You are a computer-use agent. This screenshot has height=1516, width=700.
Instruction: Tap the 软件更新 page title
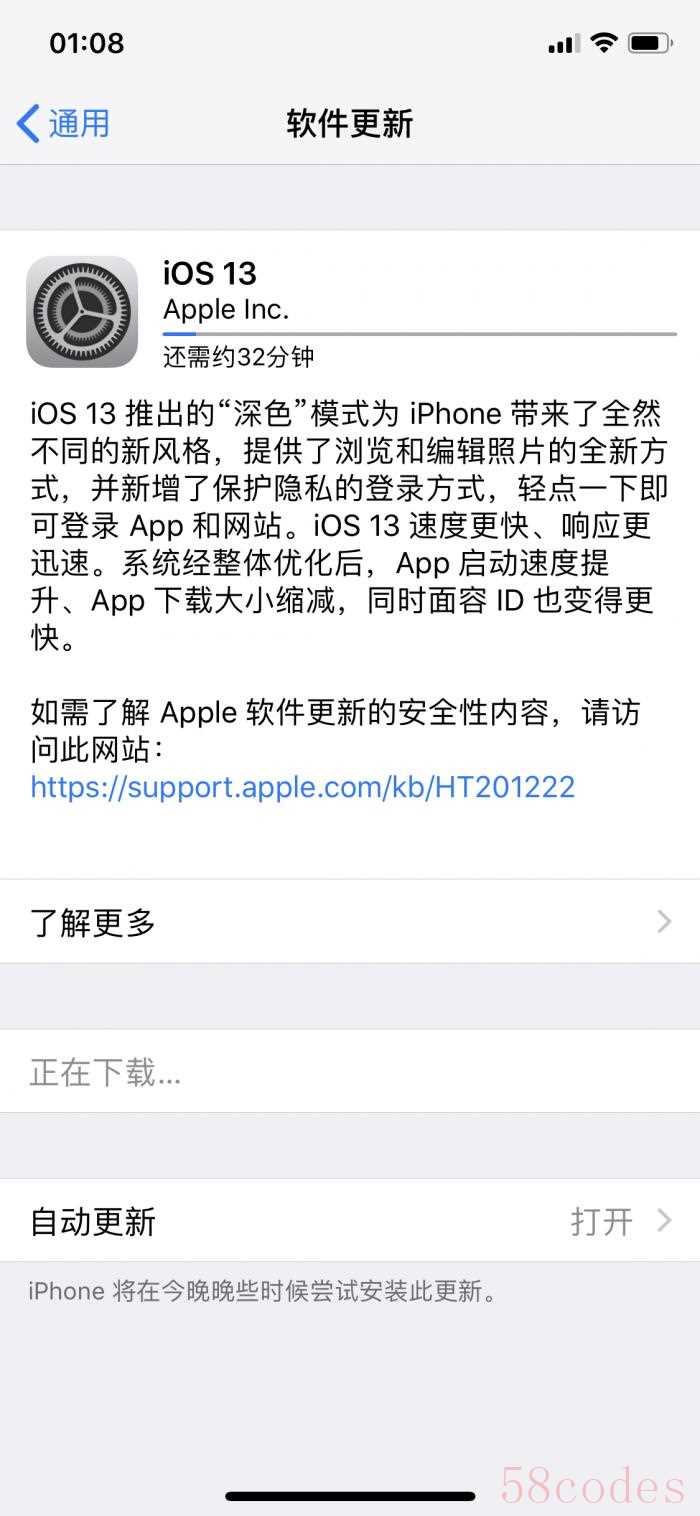click(350, 124)
